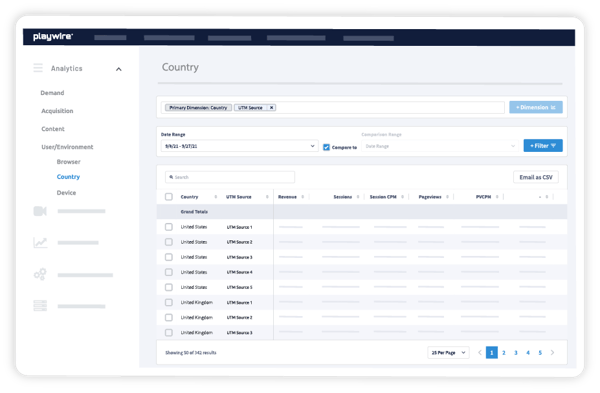The image size is (600, 393).
Task: Check the United Kingdom UTM Source 2 row
Action: [169, 318]
